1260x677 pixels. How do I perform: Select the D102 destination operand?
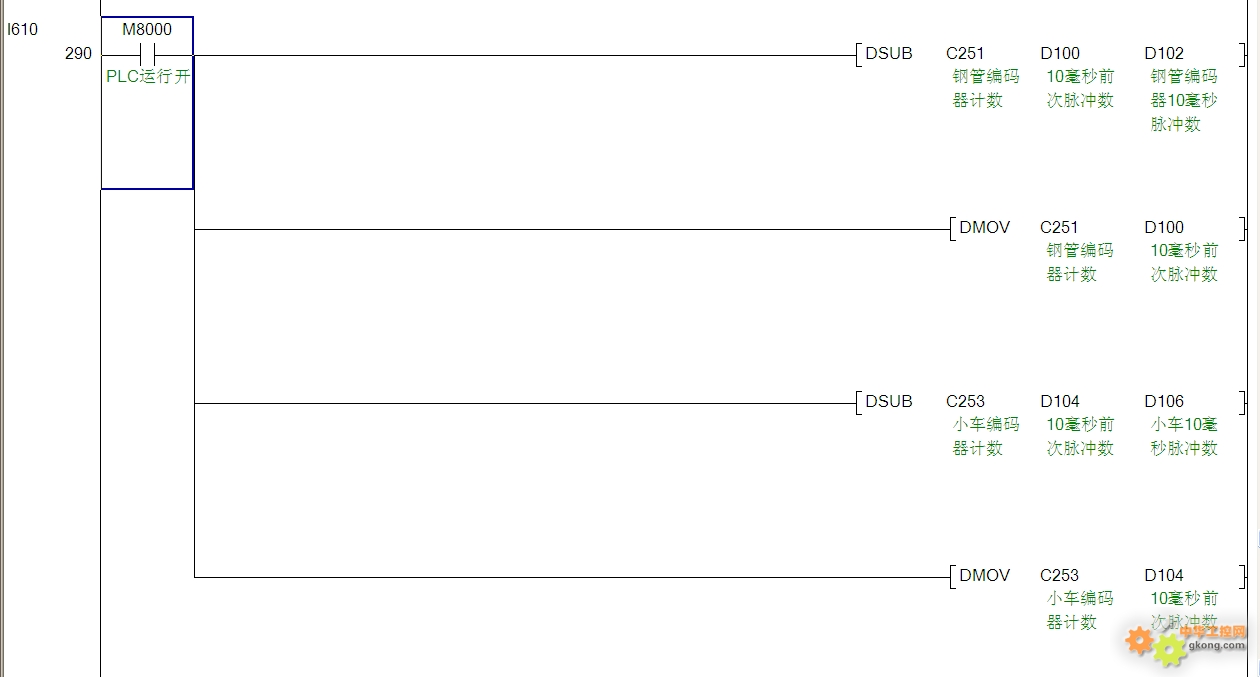coord(1164,54)
